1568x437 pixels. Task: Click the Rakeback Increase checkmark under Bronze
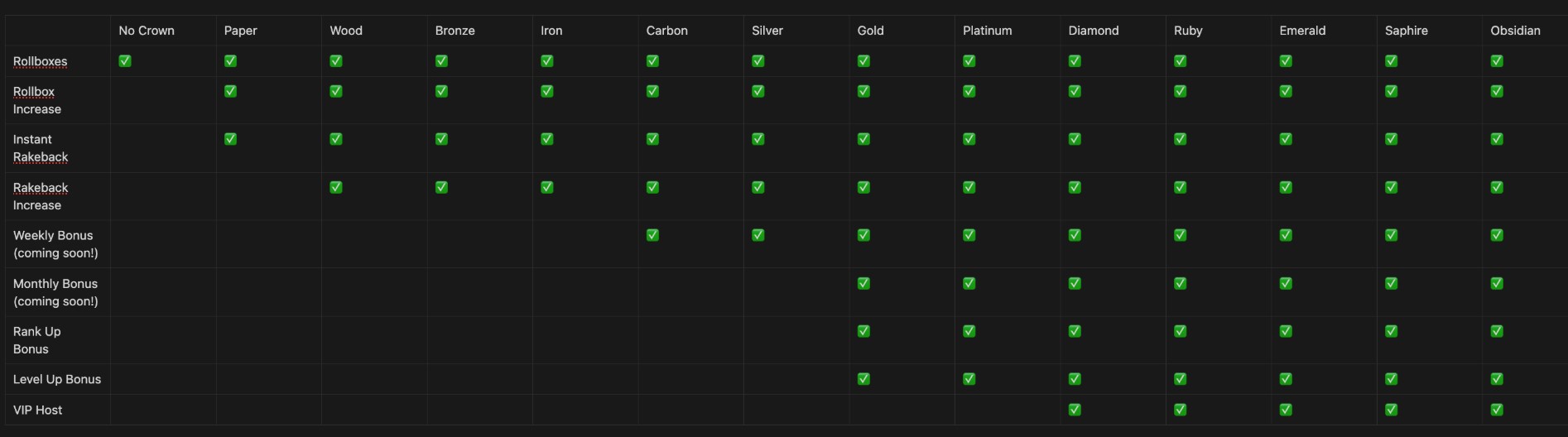point(441,187)
